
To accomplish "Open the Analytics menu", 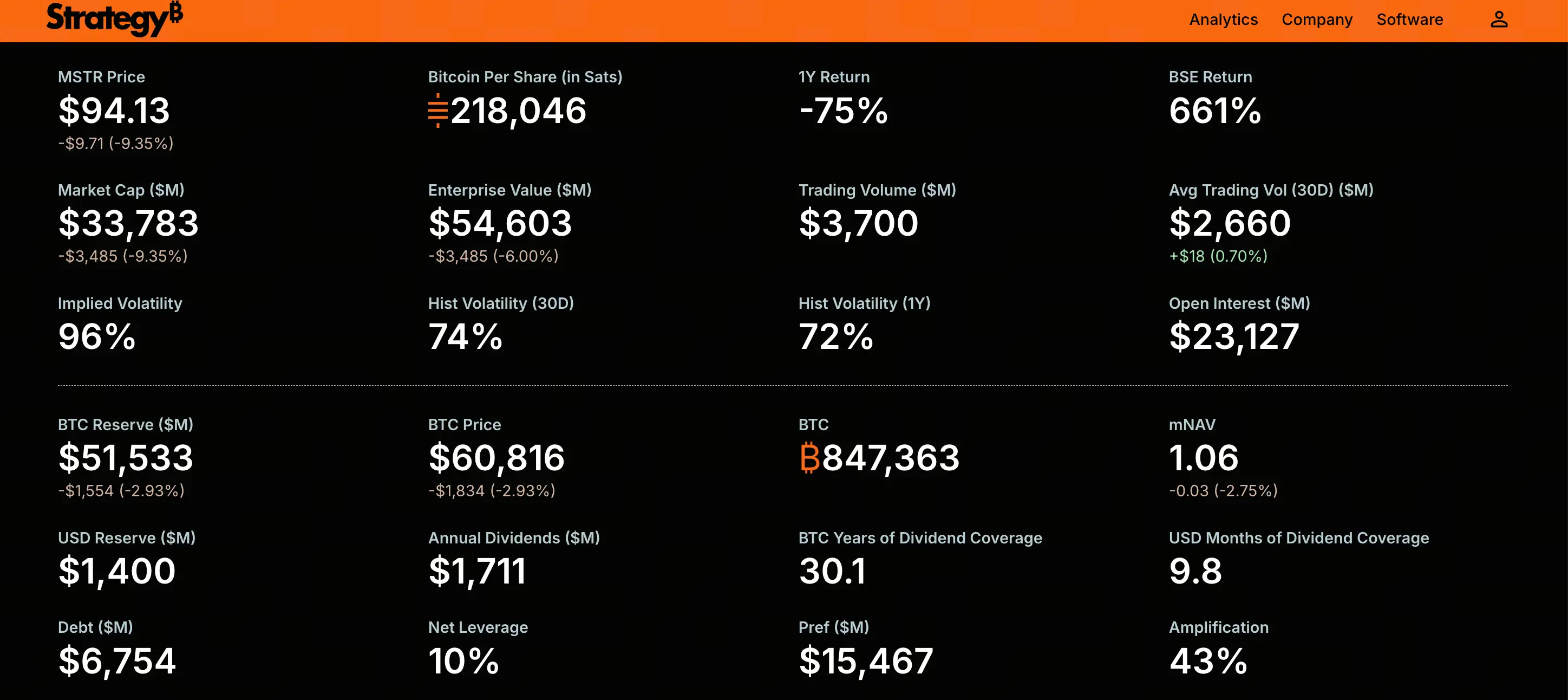I will [1223, 20].
